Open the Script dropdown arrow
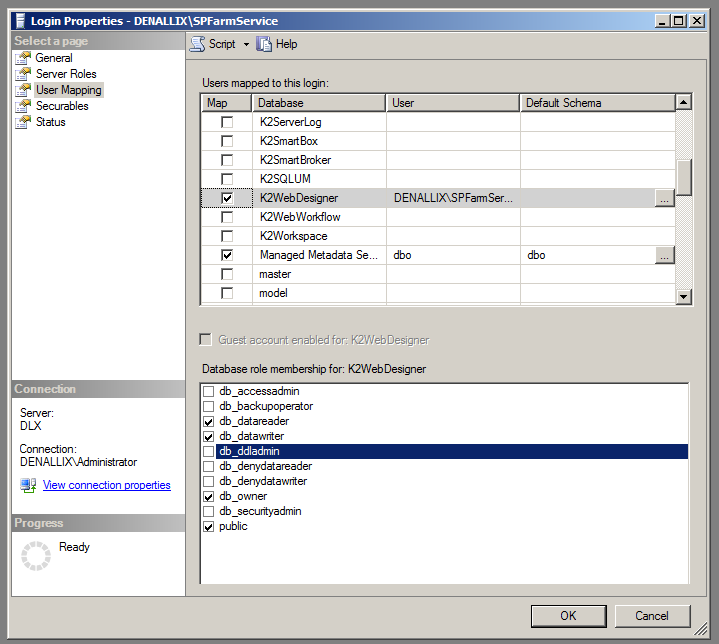Viewport: 719px width, 644px height. coord(246,44)
